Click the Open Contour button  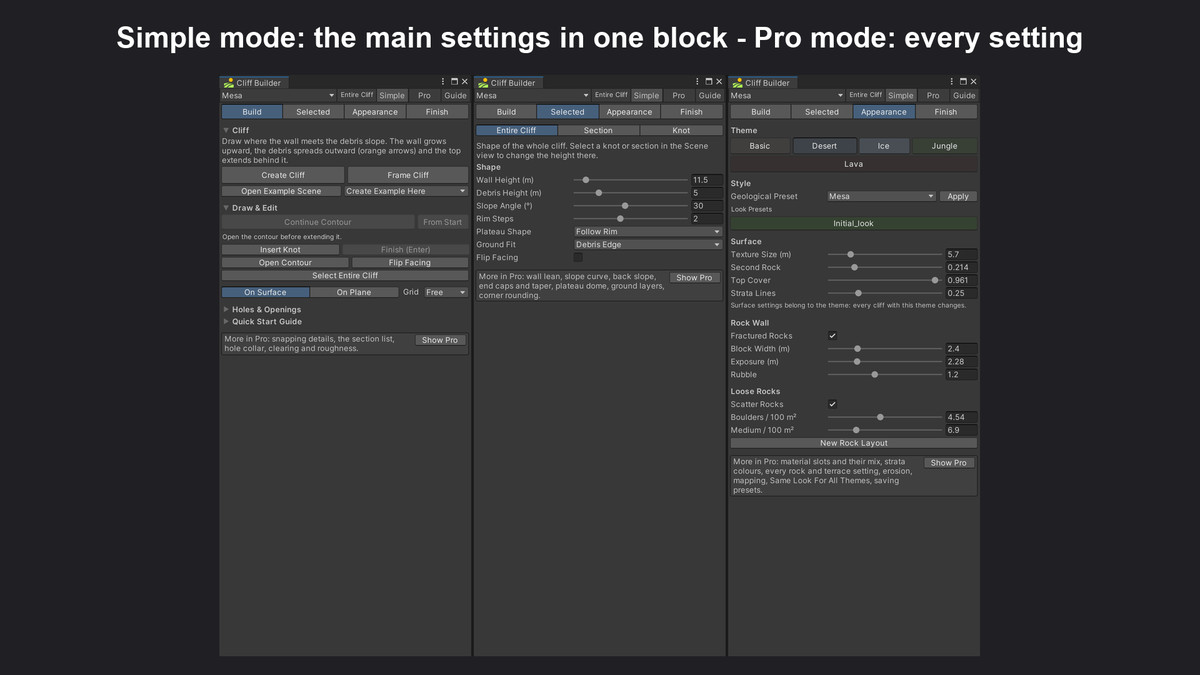coord(285,262)
